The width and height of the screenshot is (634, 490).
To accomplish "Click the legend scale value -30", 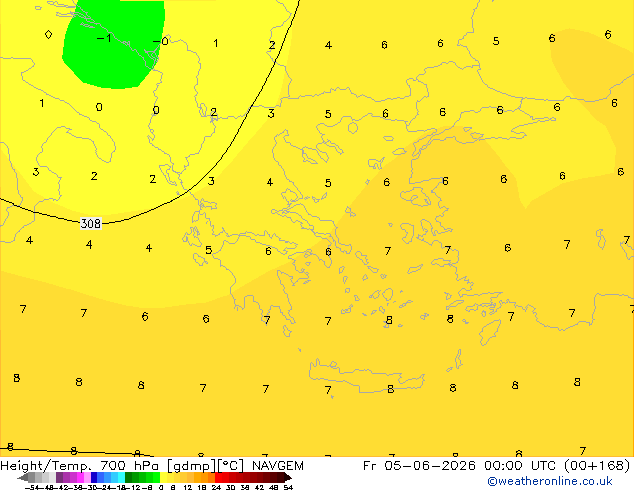I will (89, 487).
